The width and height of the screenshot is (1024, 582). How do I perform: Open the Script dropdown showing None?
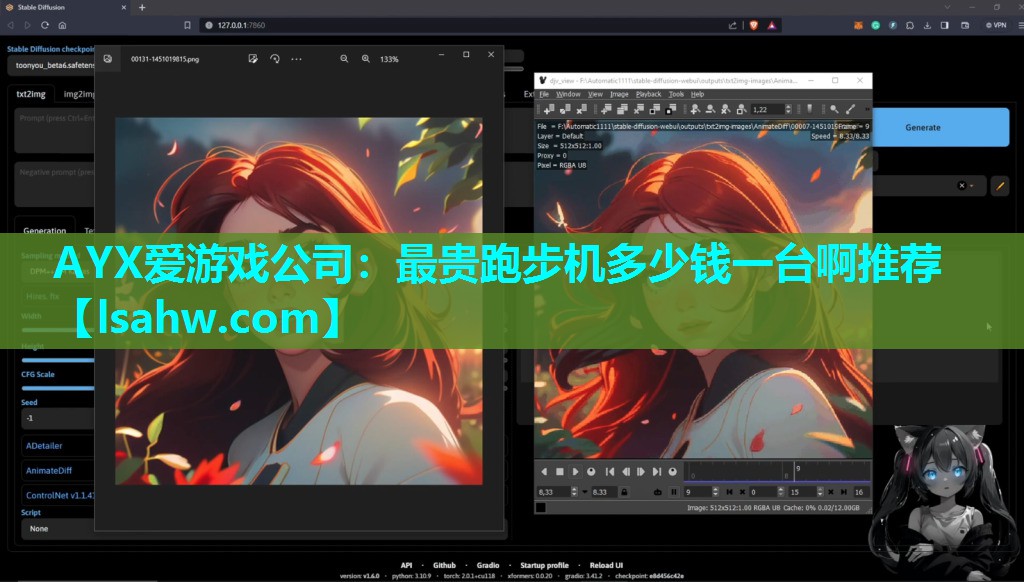tap(57, 528)
